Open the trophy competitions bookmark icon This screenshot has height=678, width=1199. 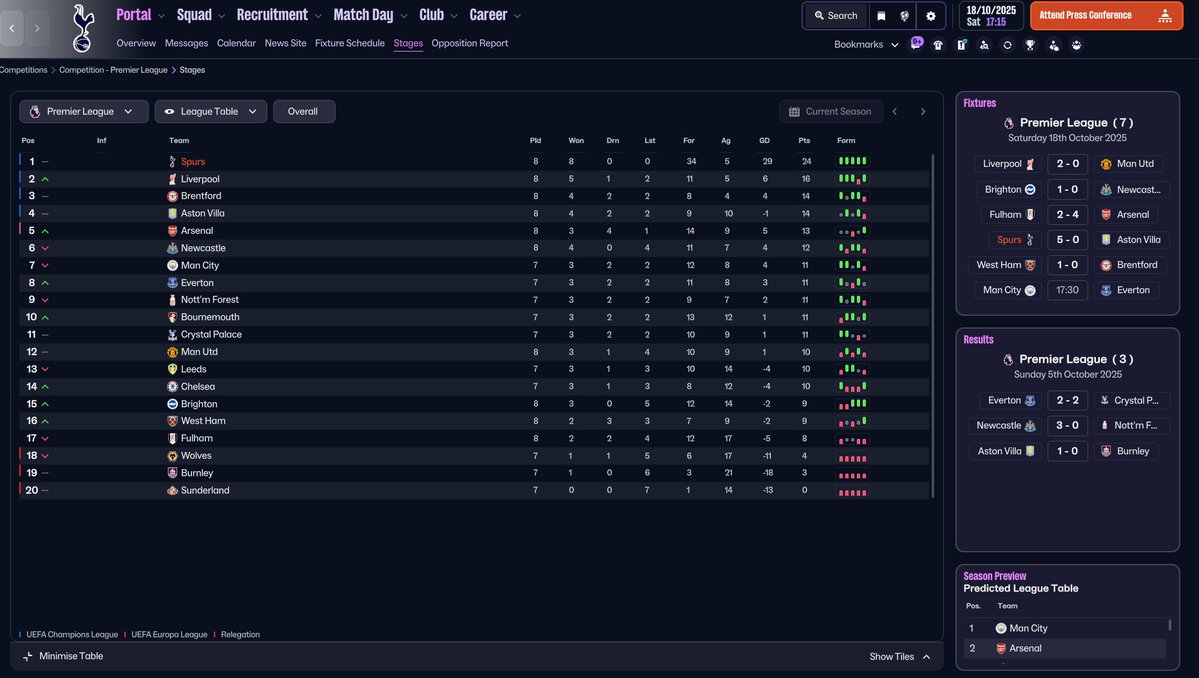click(1030, 45)
